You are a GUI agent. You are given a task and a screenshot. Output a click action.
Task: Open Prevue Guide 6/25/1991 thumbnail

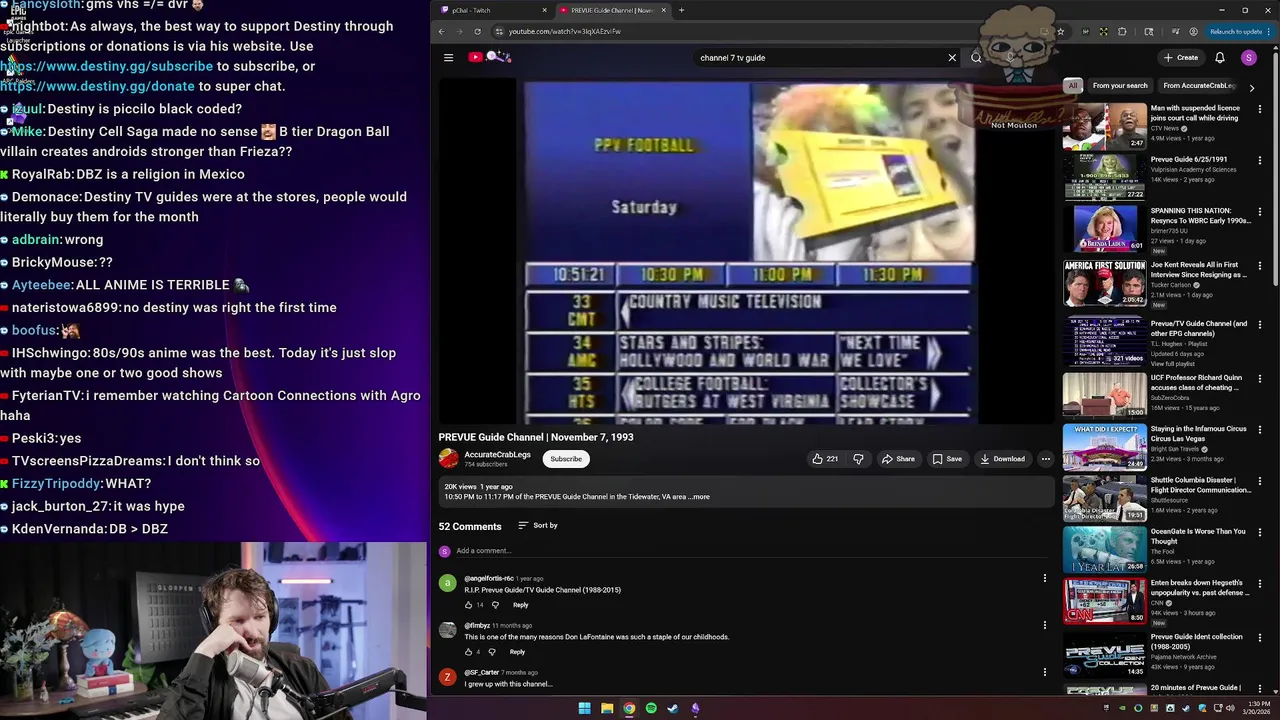tap(1104, 177)
